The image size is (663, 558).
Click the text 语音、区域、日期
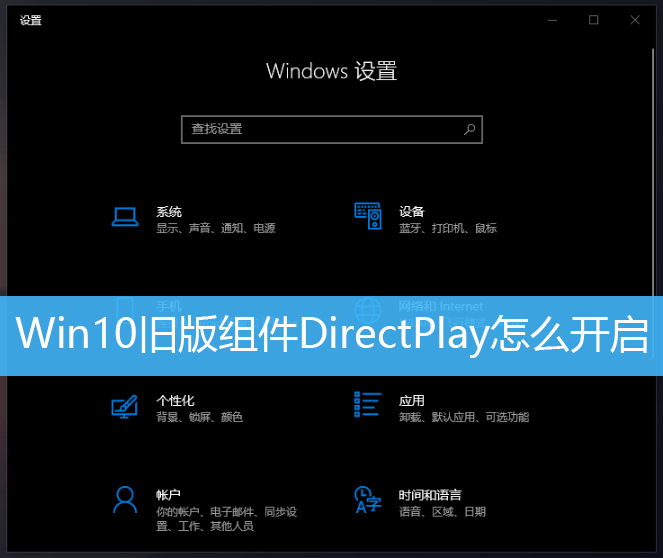pyautogui.click(x=442, y=512)
